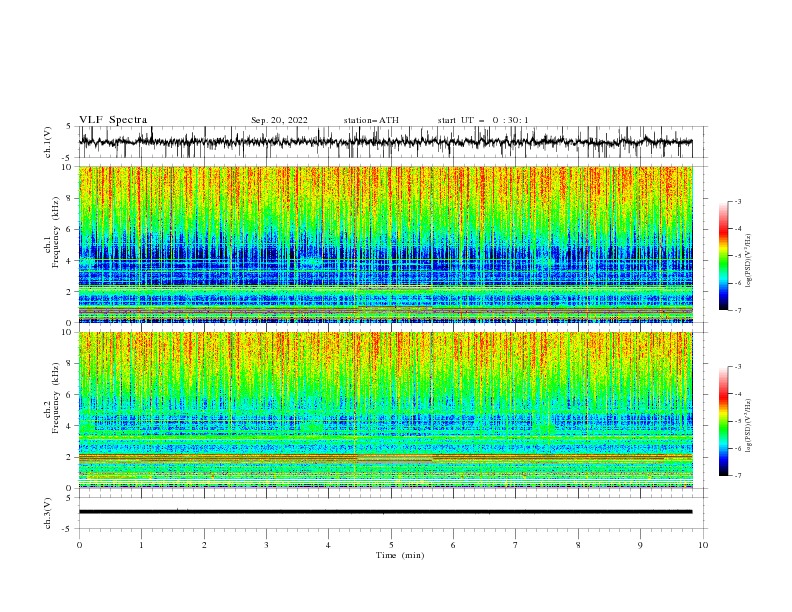Click the time axis tick label "9"
792x612 pixels.
640,545
